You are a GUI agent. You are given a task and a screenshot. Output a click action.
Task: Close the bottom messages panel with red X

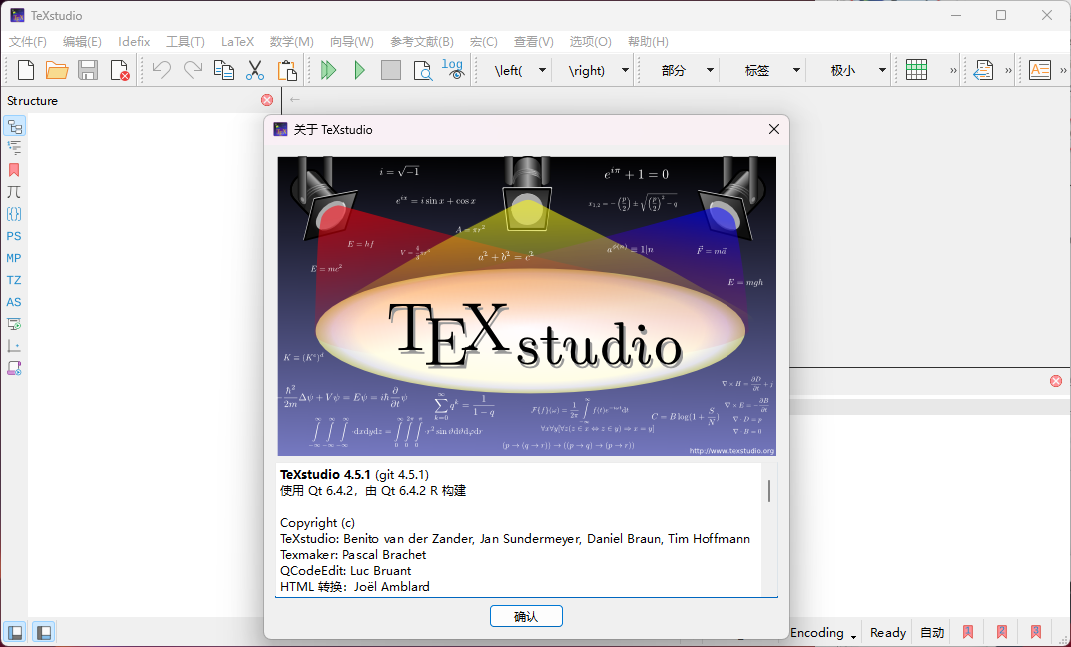point(1056,381)
